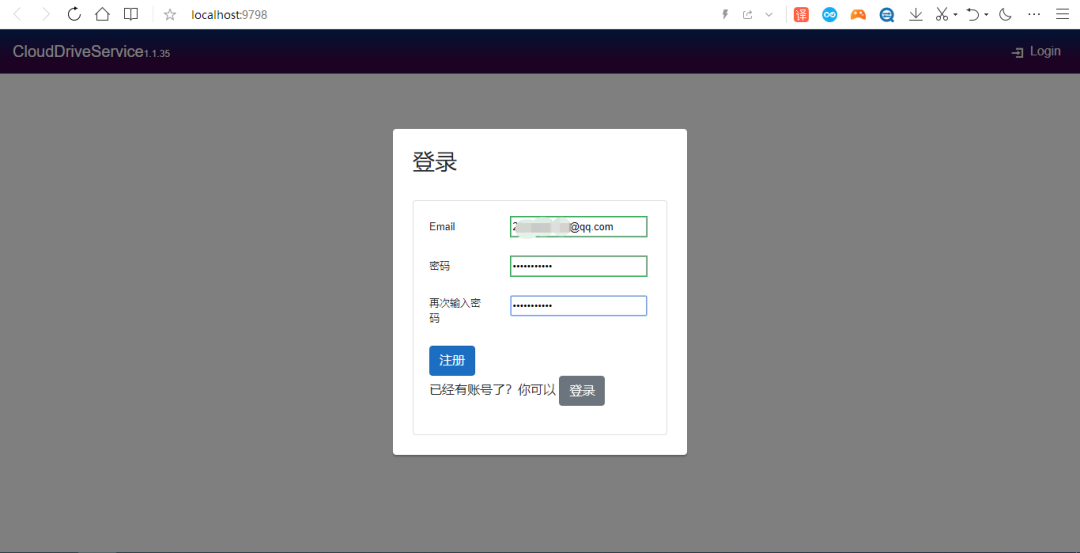
Task: Toggle night mode moon icon
Action: click(1005, 15)
